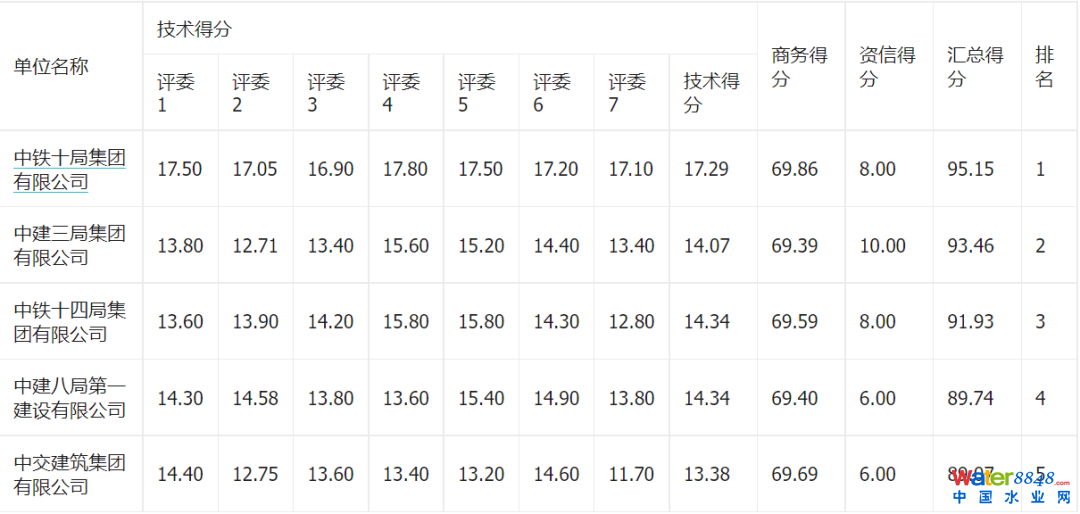Click the 中建三局集团有限公司 row name
The height and width of the screenshot is (514, 1080).
point(70,245)
